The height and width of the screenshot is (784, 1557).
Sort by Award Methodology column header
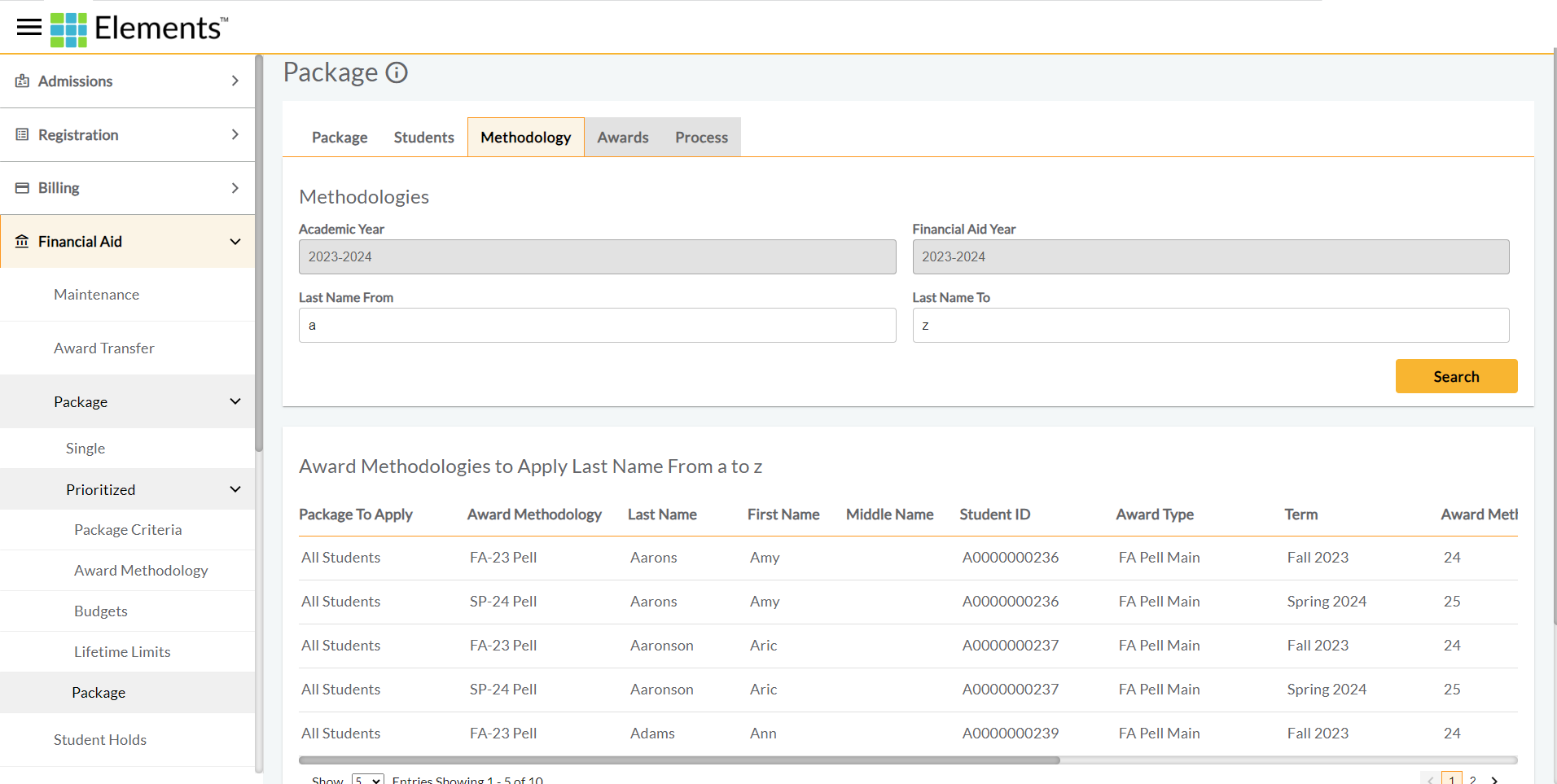[534, 515]
